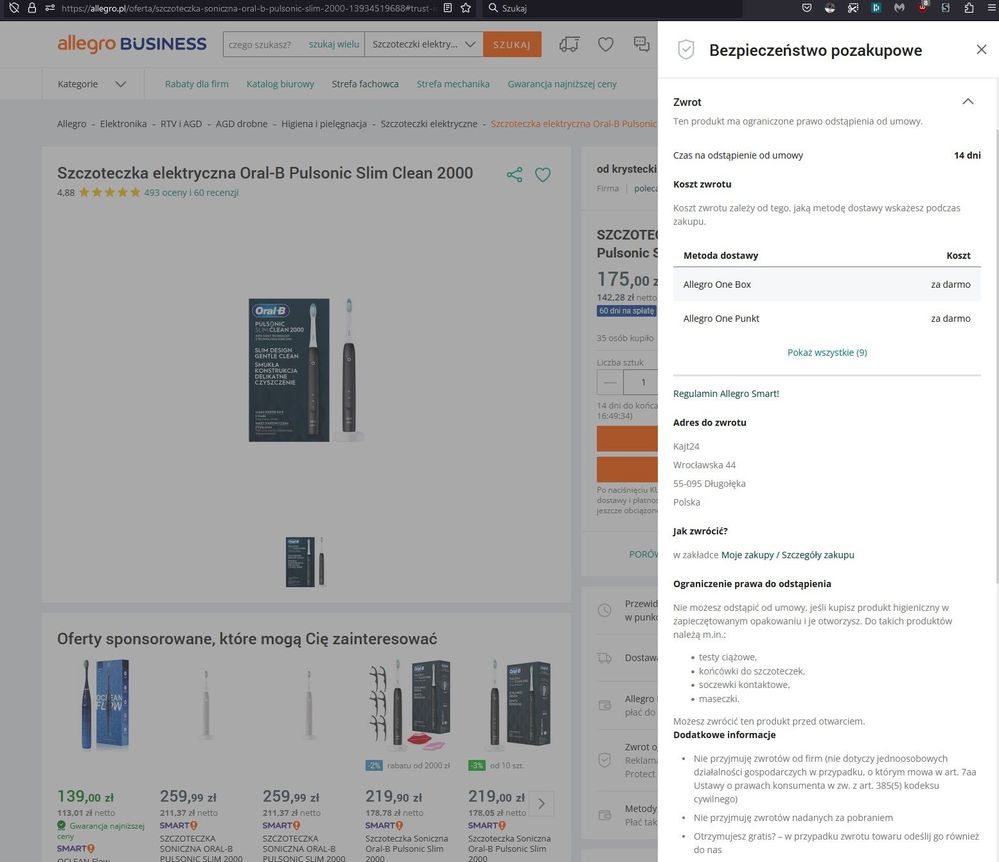Screen dimensions: 999x862
Task: Select the Allegro One Box row
Action: [826, 285]
